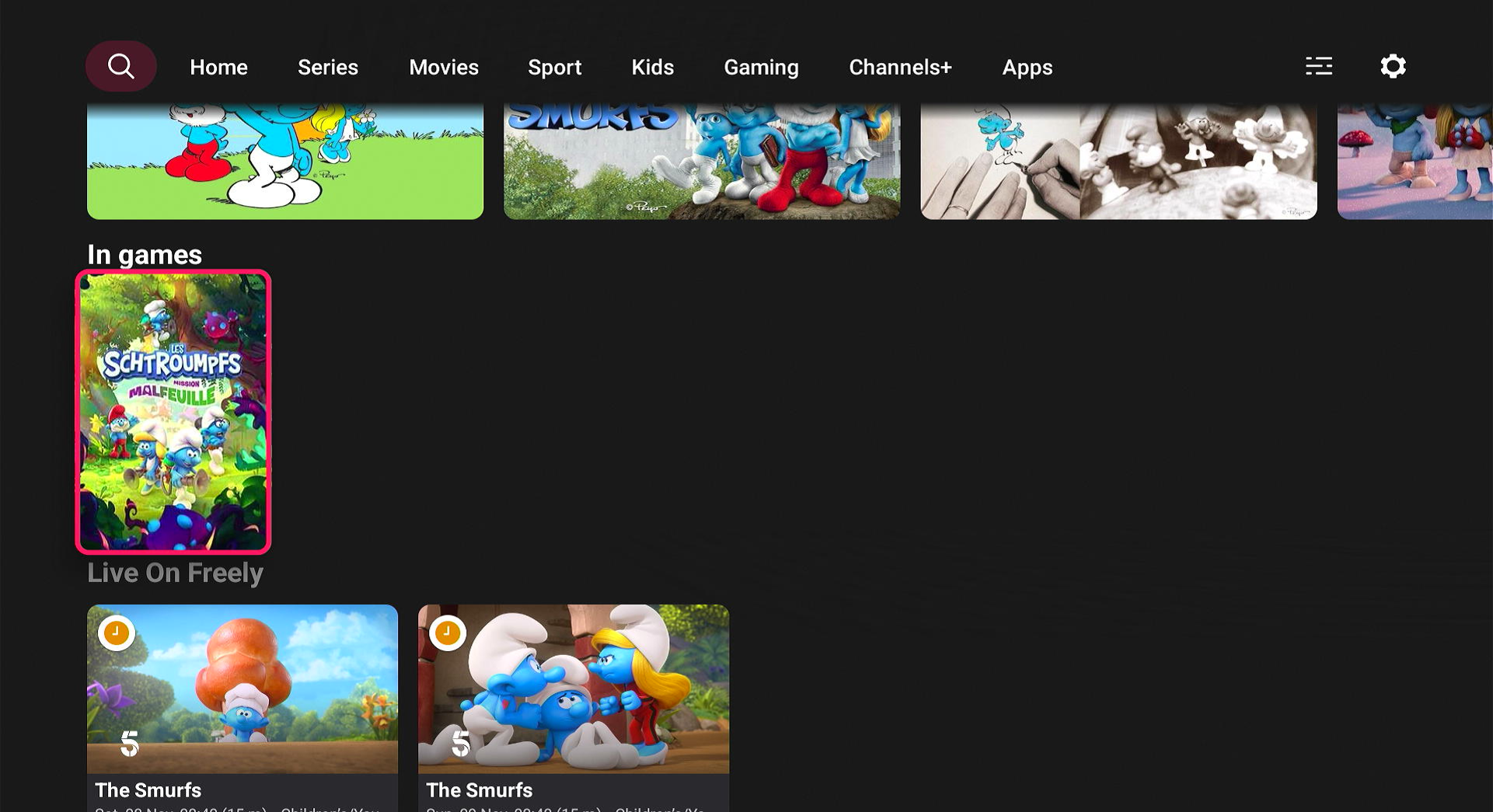1493x812 pixels.
Task: Open the search magnifier icon
Action: pyautogui.click(x=120, y=66)
